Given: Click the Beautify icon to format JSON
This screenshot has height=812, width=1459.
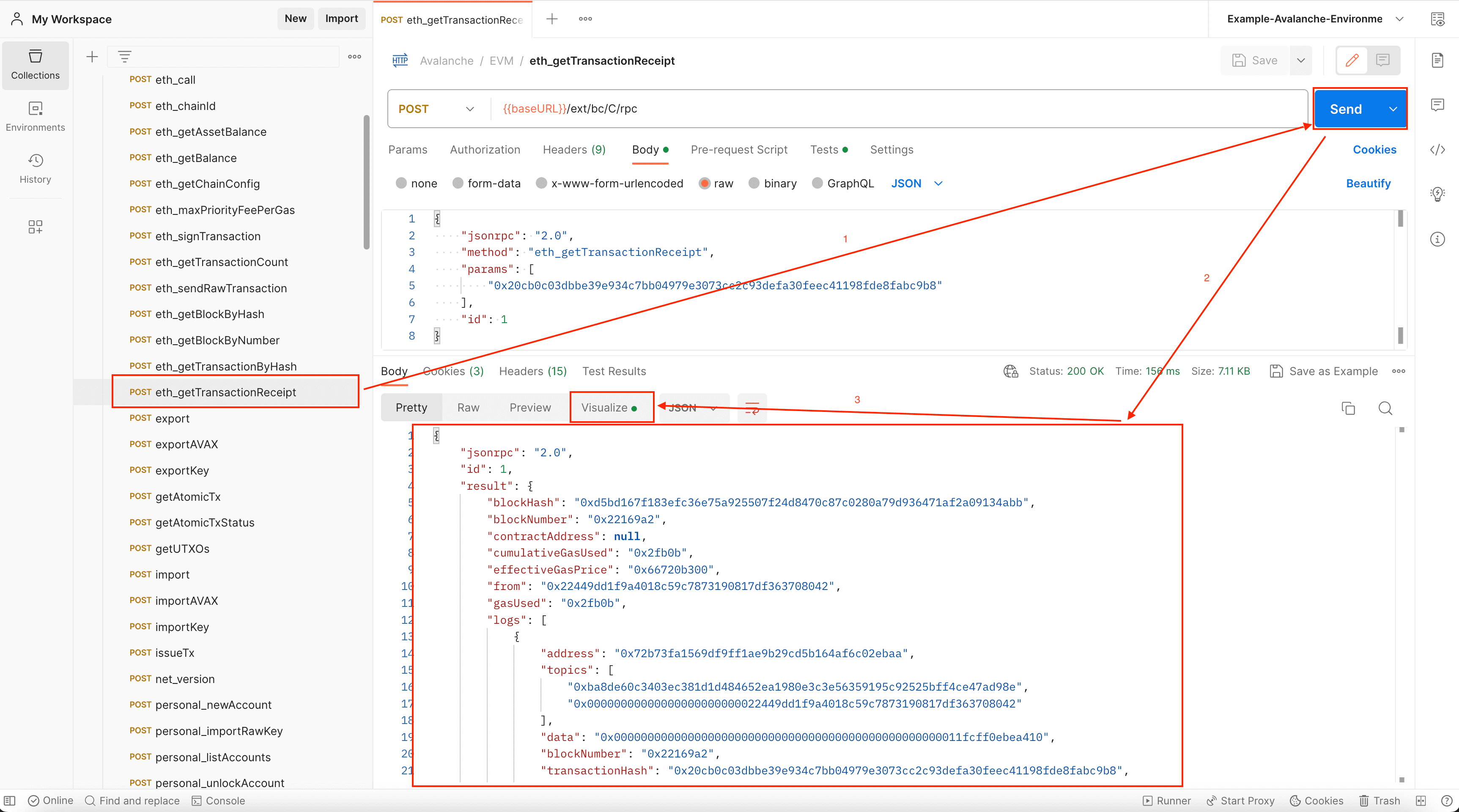Looking at the screenshot, I should tap(1370, 183).
